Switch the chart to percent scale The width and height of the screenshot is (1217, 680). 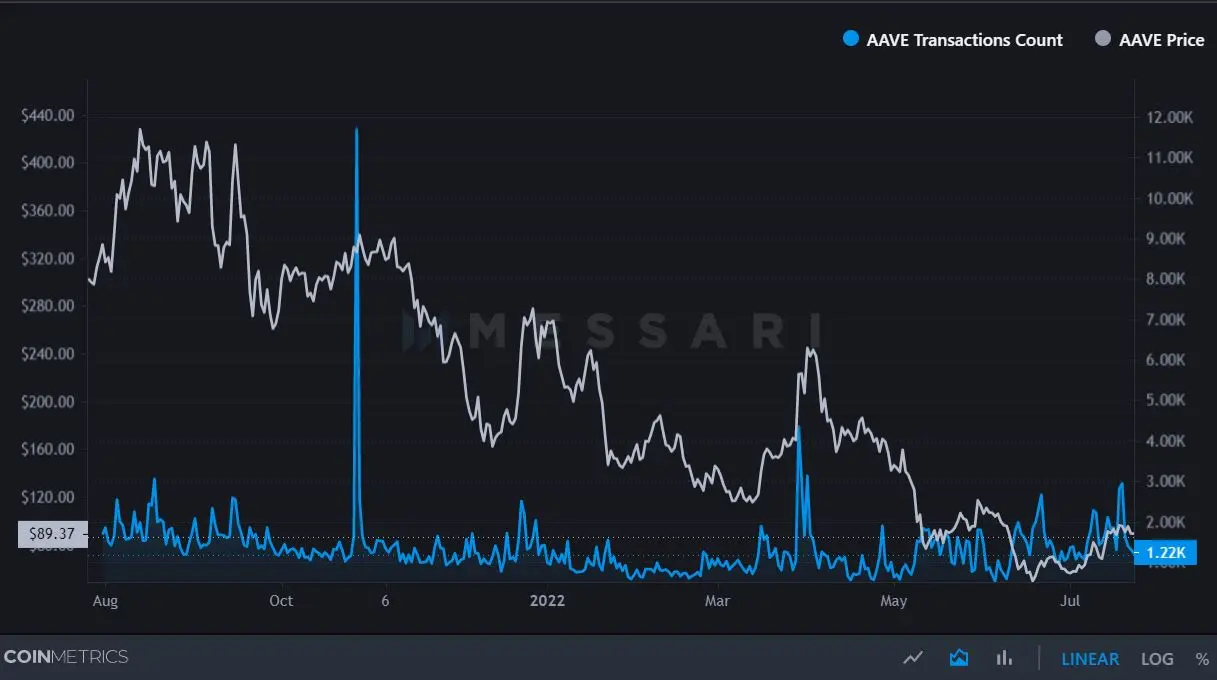[1202, 659]
